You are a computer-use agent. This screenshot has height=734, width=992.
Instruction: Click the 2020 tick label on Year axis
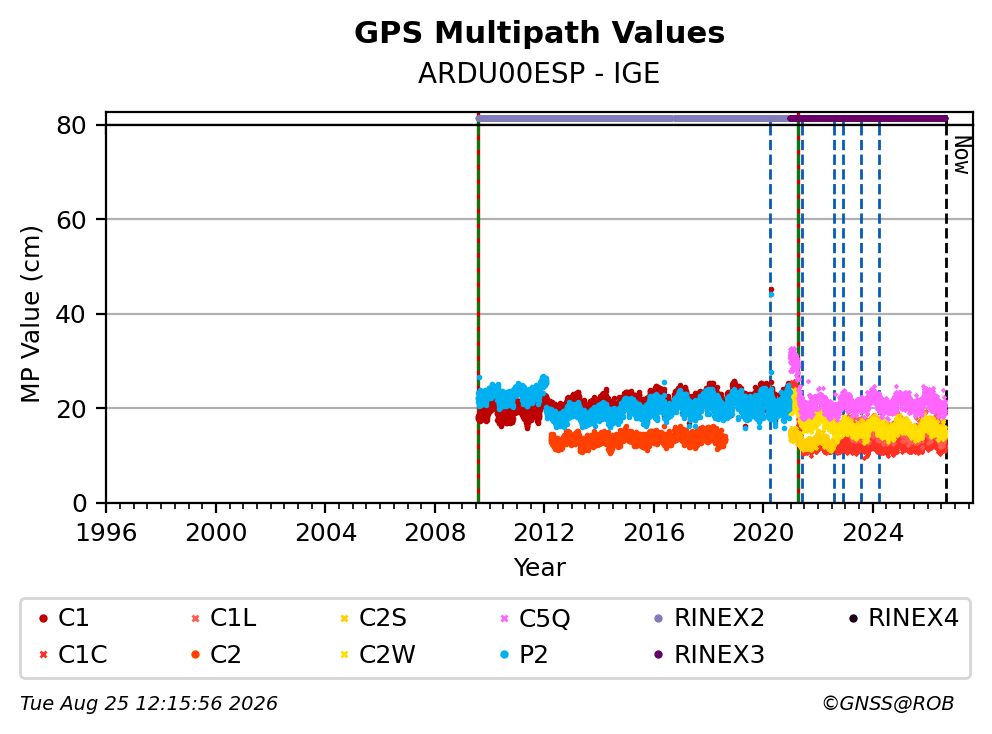click(x=763, y=533)
